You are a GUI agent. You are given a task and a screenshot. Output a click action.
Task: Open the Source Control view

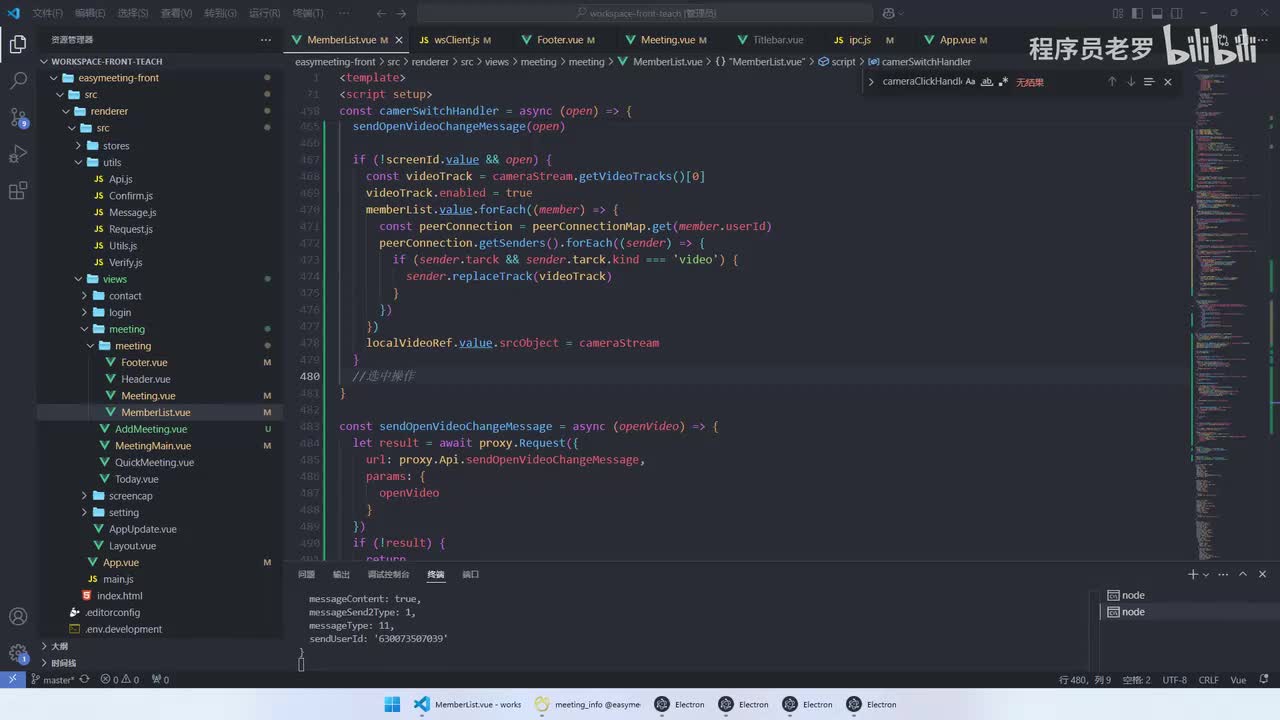point(18,118)
